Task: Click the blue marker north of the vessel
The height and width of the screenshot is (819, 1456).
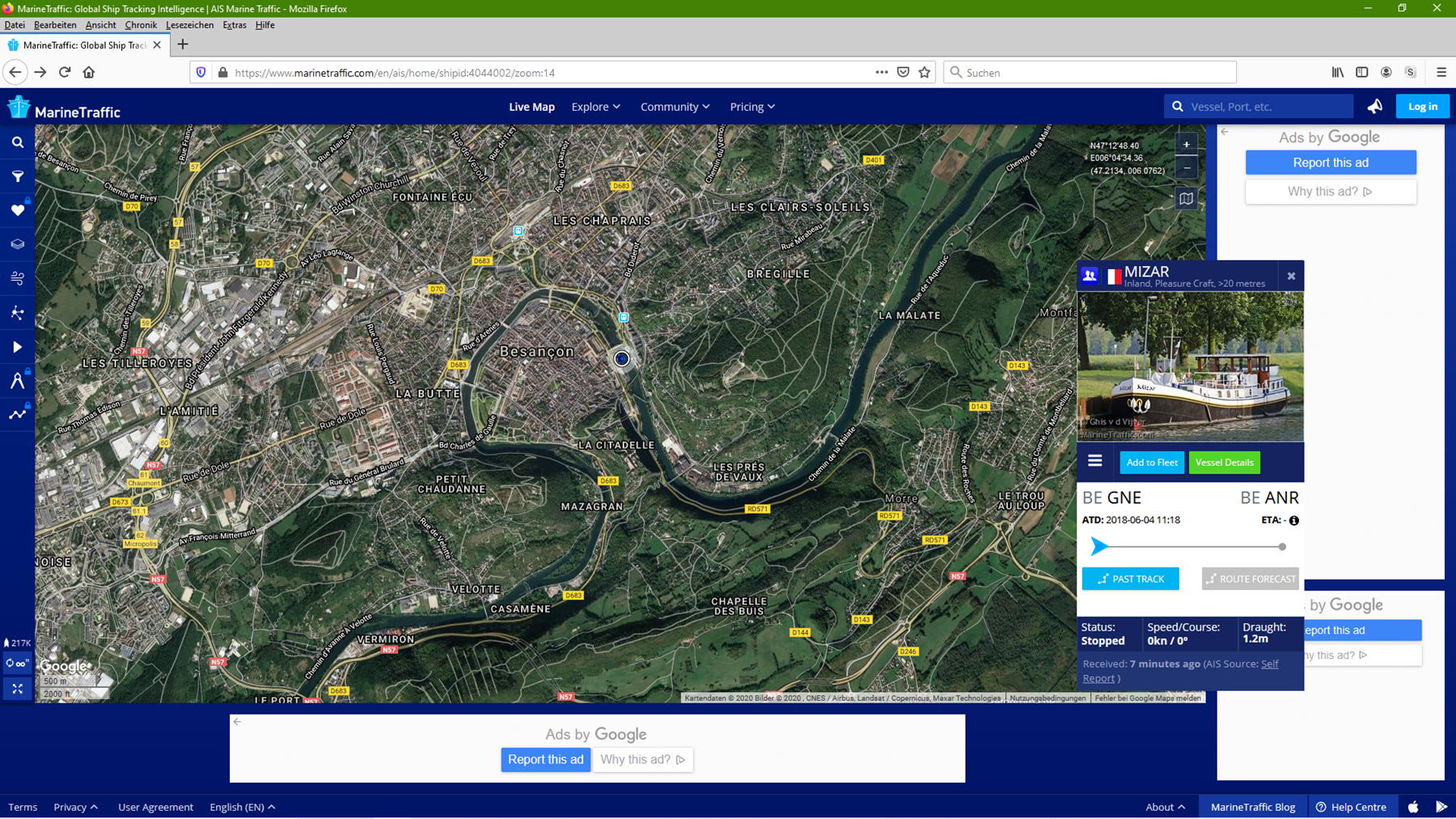Action: [624, 317]
